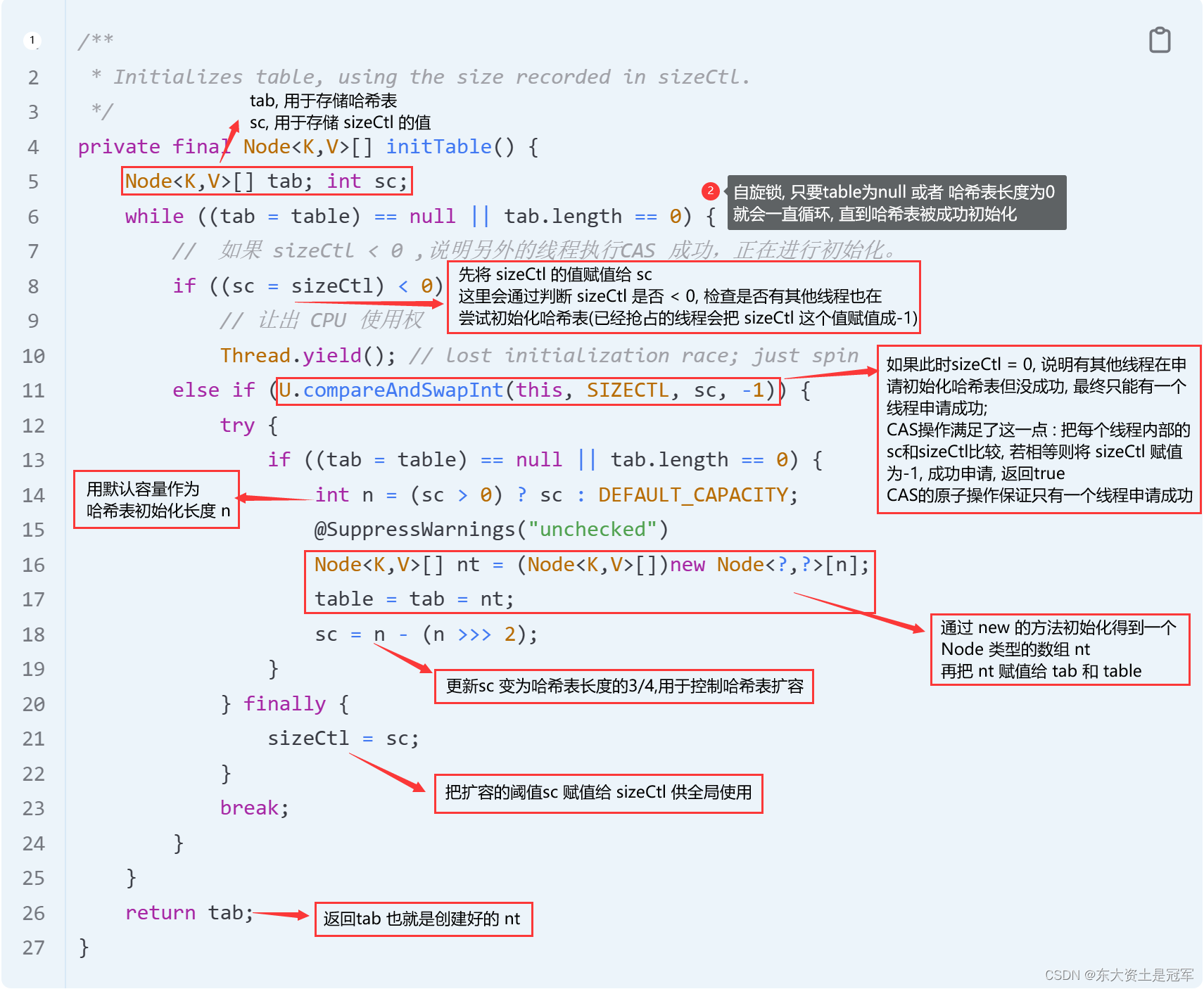
Task: Select line number 11 in the gutter
Action: pyautogui.click(x=32, y=390)
